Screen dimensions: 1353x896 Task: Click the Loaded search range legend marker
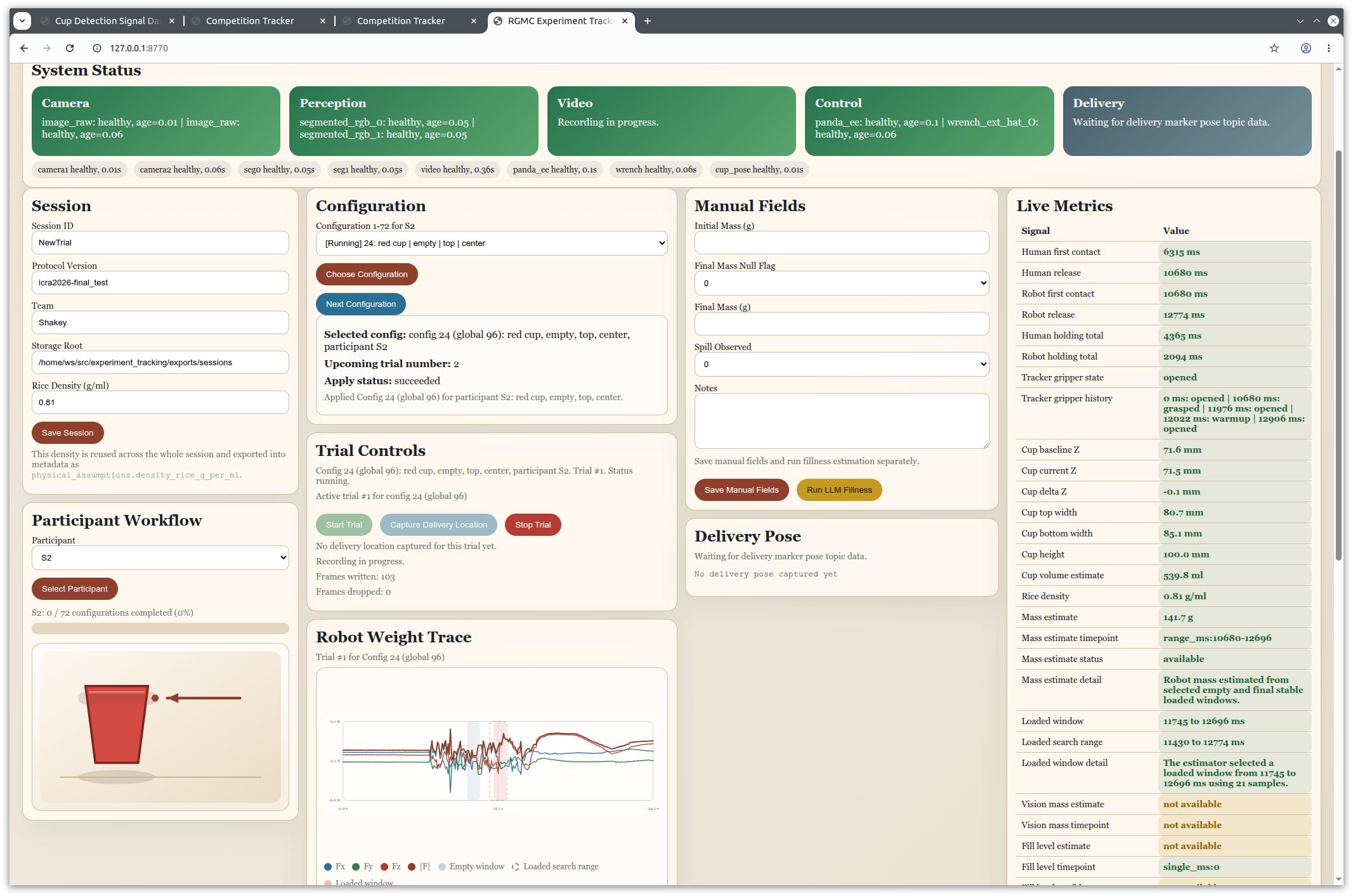(x=516, y=867)
